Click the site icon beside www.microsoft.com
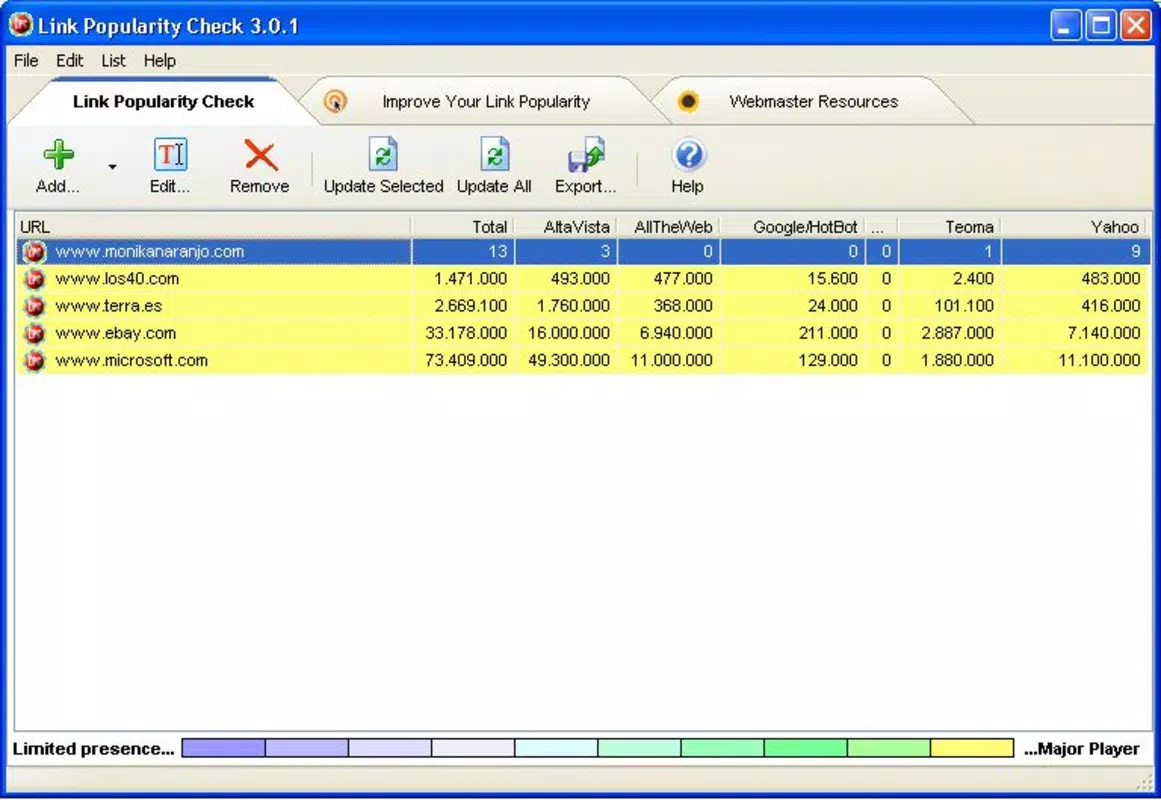This screenshot has height=800, width=1161. coord(34,361)
